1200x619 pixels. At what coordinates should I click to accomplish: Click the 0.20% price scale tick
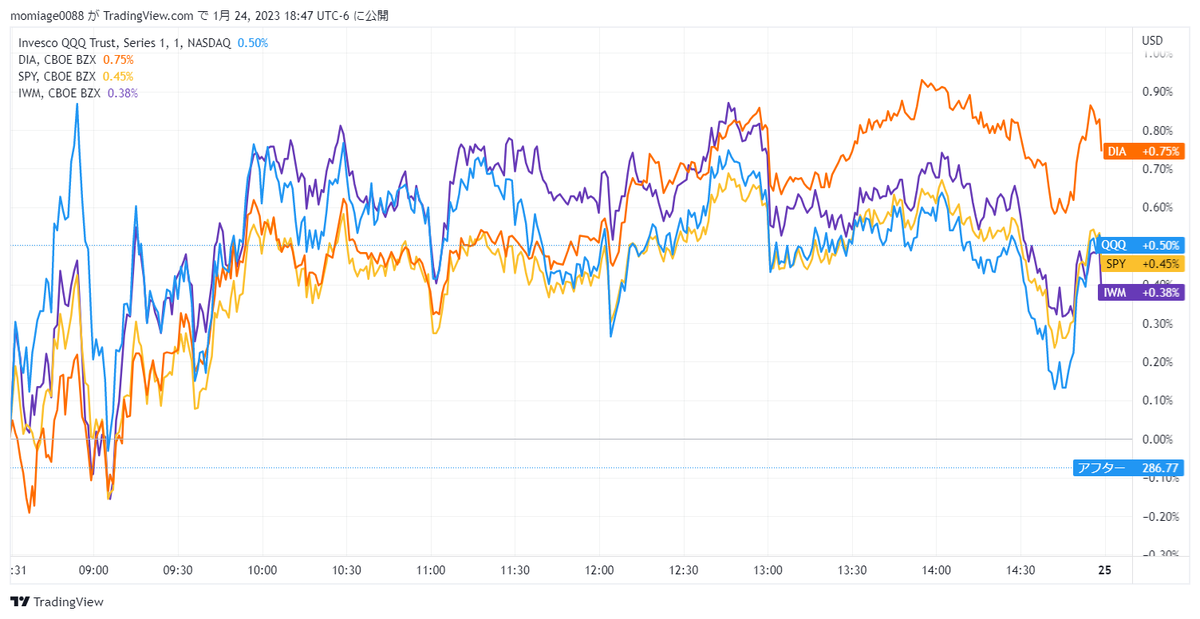pyautogui.click(x=1158, y=362)
